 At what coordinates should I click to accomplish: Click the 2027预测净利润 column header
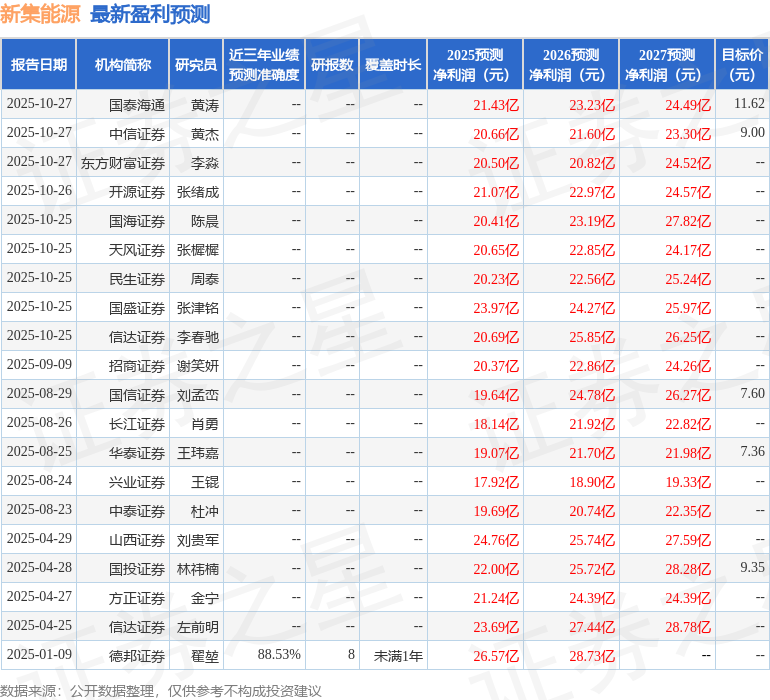(x=667, y=65)
